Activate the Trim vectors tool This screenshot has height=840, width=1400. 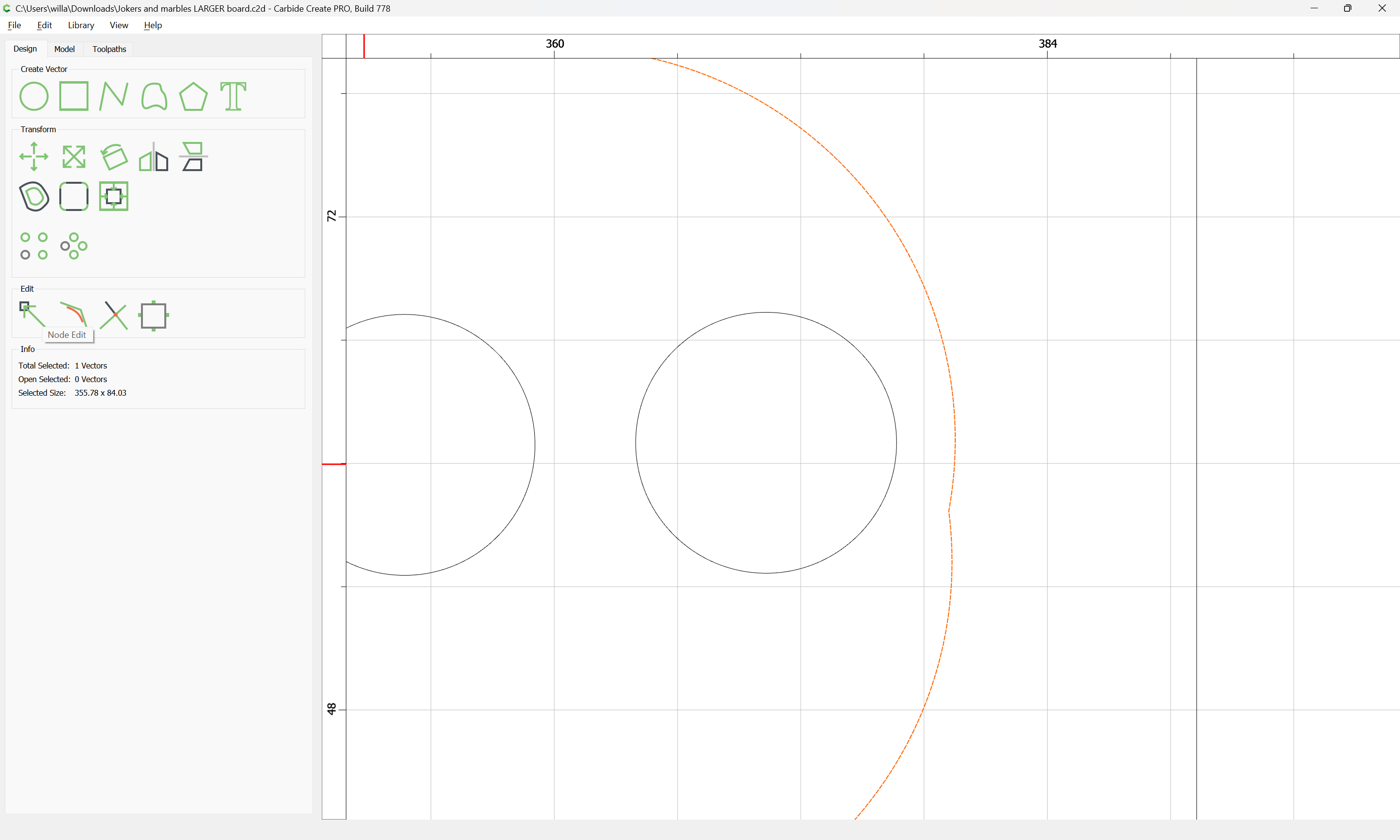114,315
